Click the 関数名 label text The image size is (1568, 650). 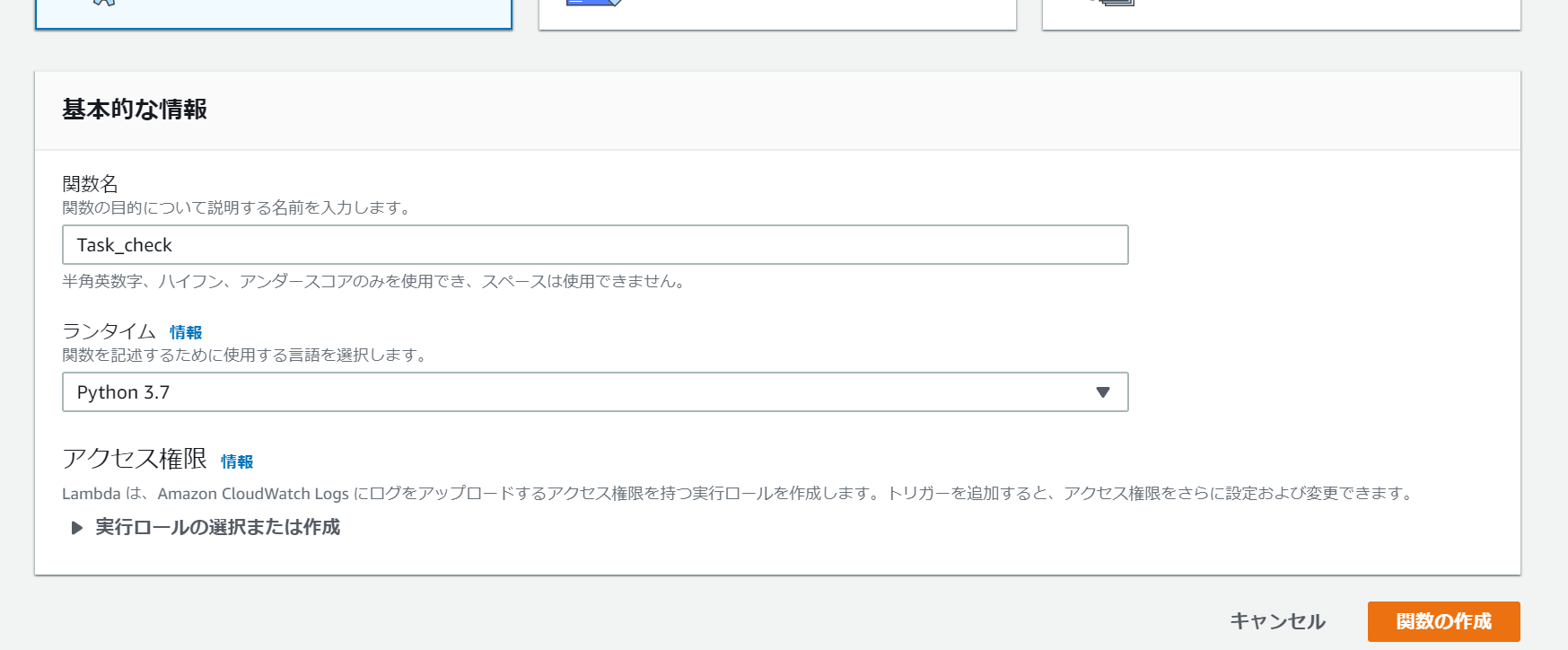coord(90,184)
